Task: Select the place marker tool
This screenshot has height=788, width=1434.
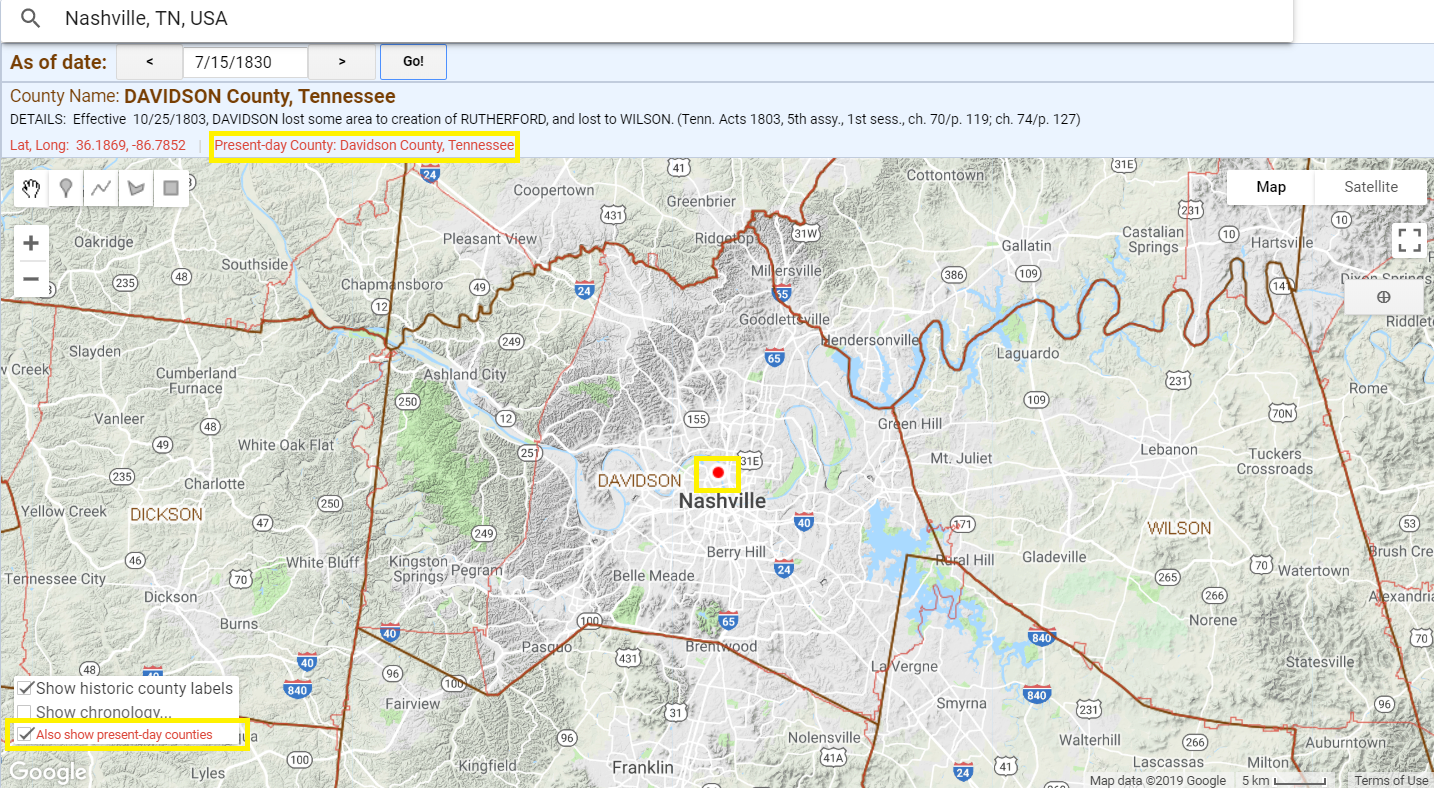Action: 65,187
